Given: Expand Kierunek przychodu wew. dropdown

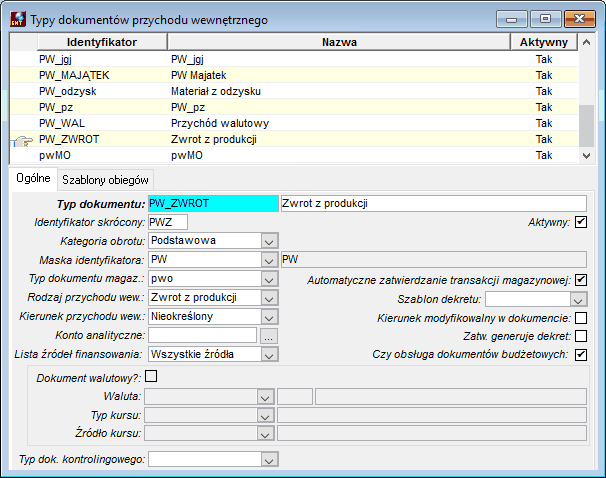Looking at the screenshot, I should (269, 317).
